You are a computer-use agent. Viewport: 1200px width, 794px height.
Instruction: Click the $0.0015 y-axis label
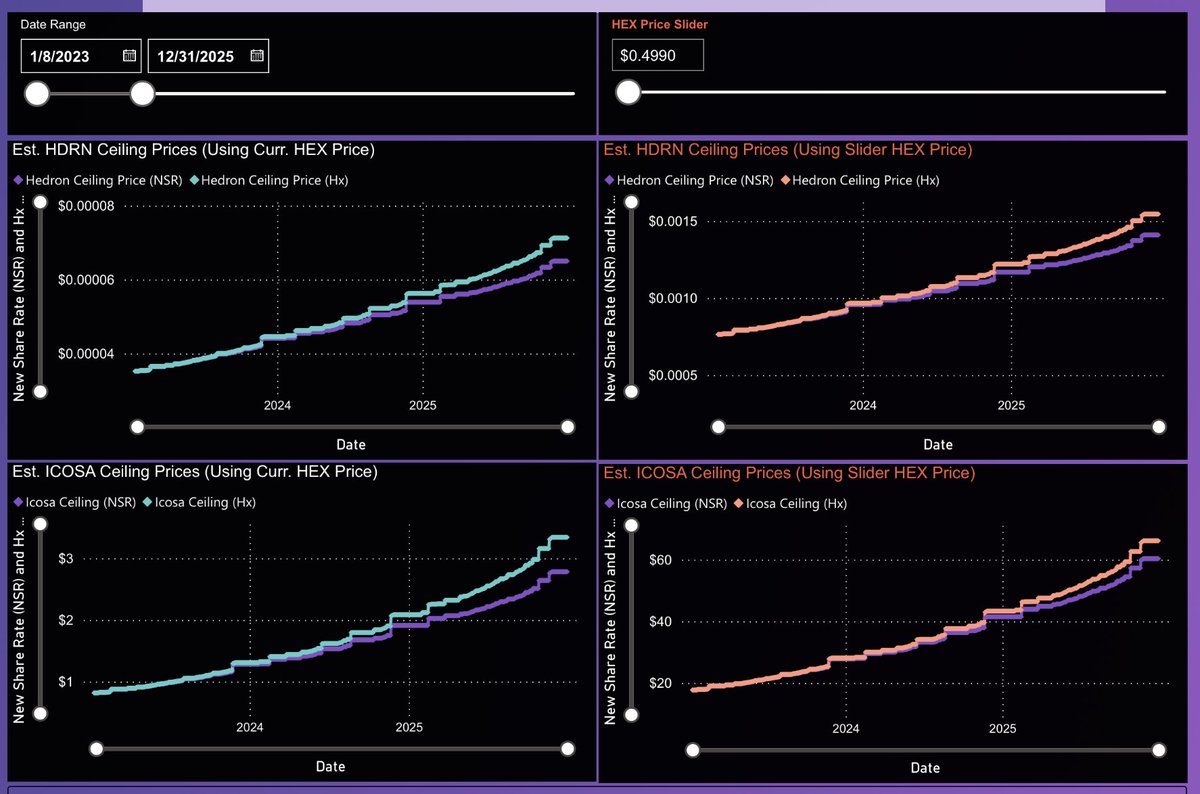pos(675,221)
